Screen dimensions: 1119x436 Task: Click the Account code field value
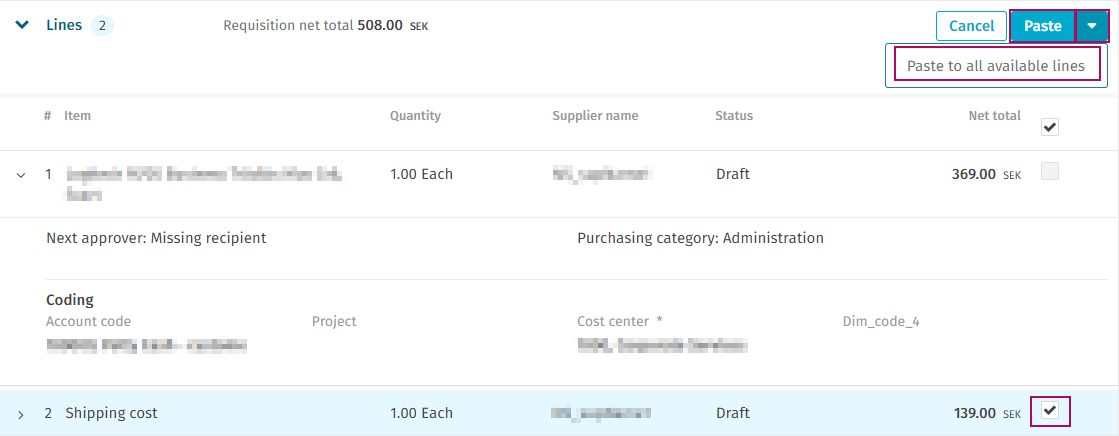[146, 345]
